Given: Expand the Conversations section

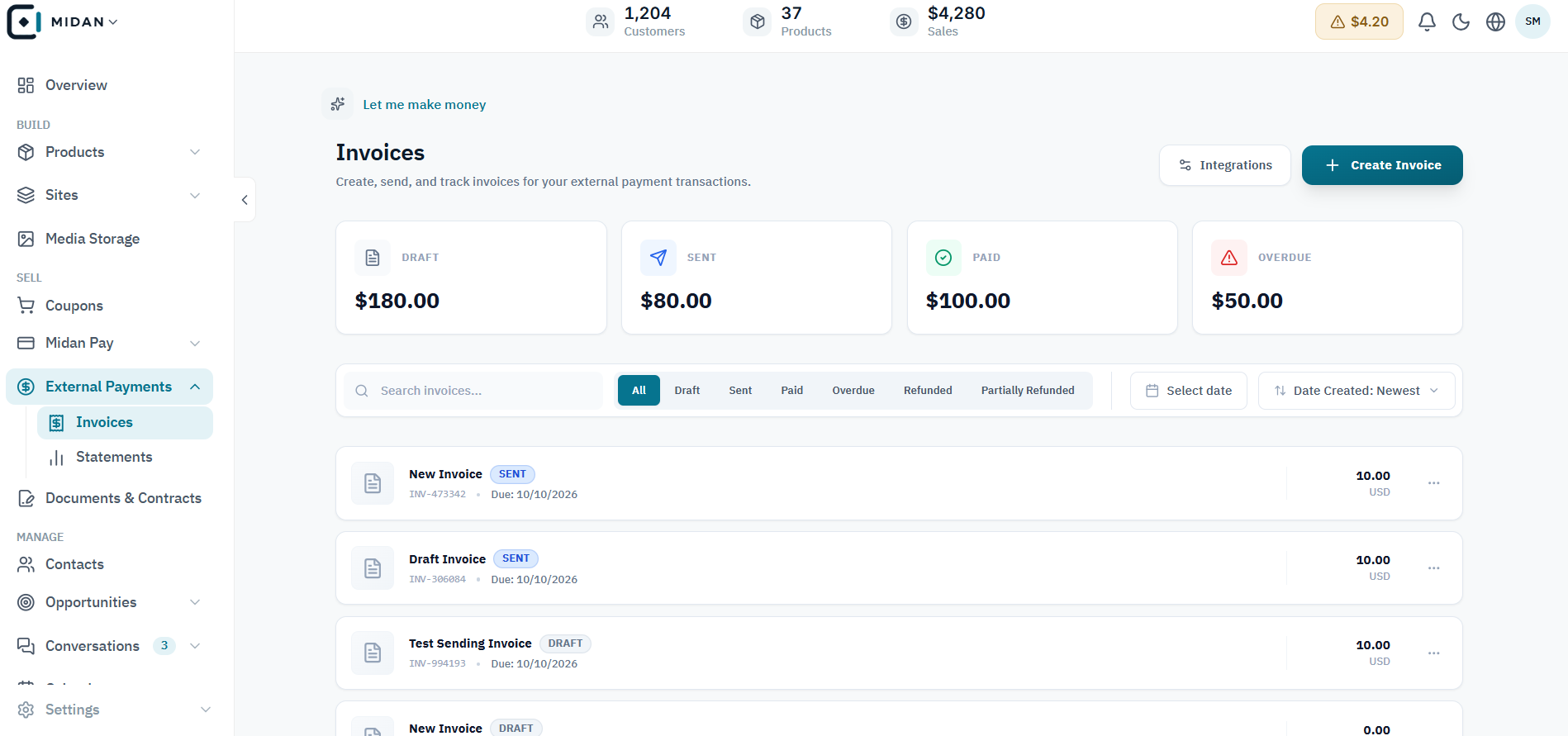Looking at the screenshot, I should click(195, 646).
